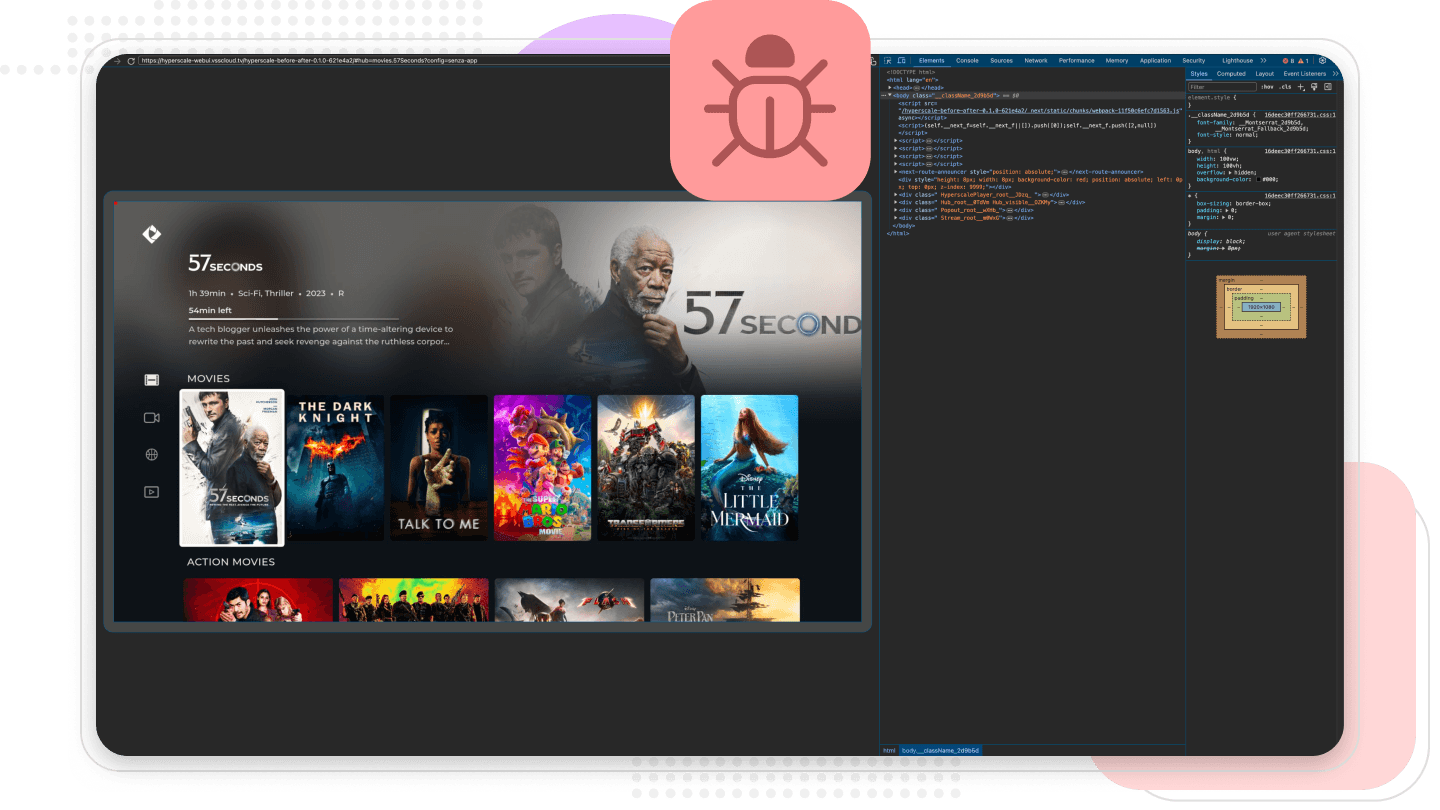This screenshot has height=810, width=1440.
Task: Click the html breadcrumb at bottom
Action: click(x=889, y=750)
